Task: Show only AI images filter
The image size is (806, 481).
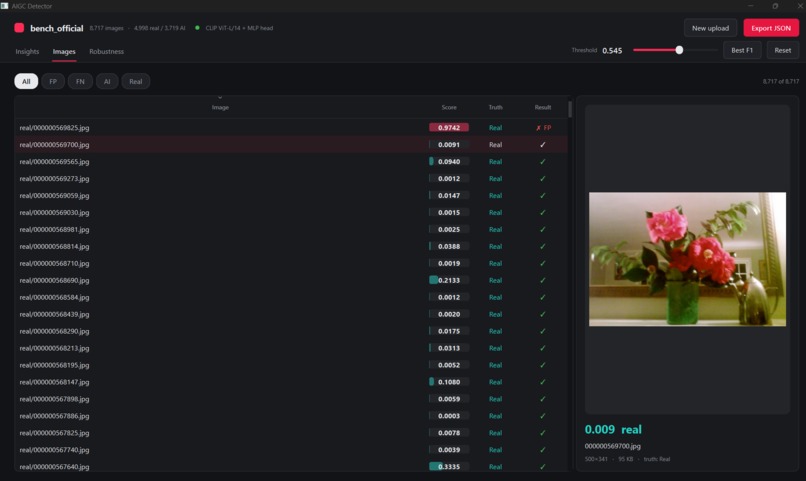Action: click(107, 81)
